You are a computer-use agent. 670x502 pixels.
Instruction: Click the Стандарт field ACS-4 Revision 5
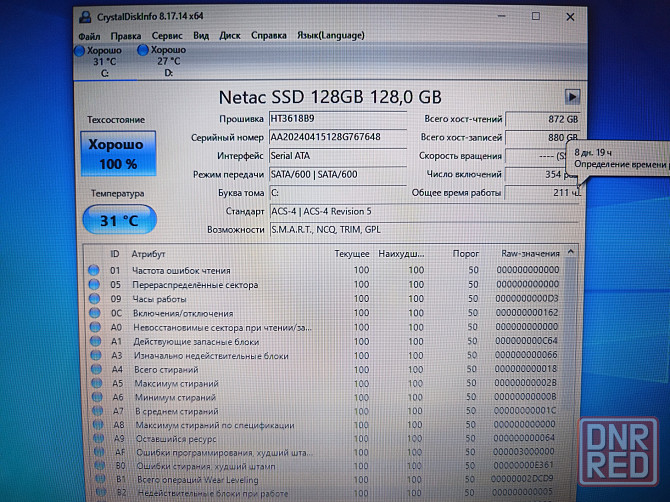pyautogui.click(x=424, y=211)
